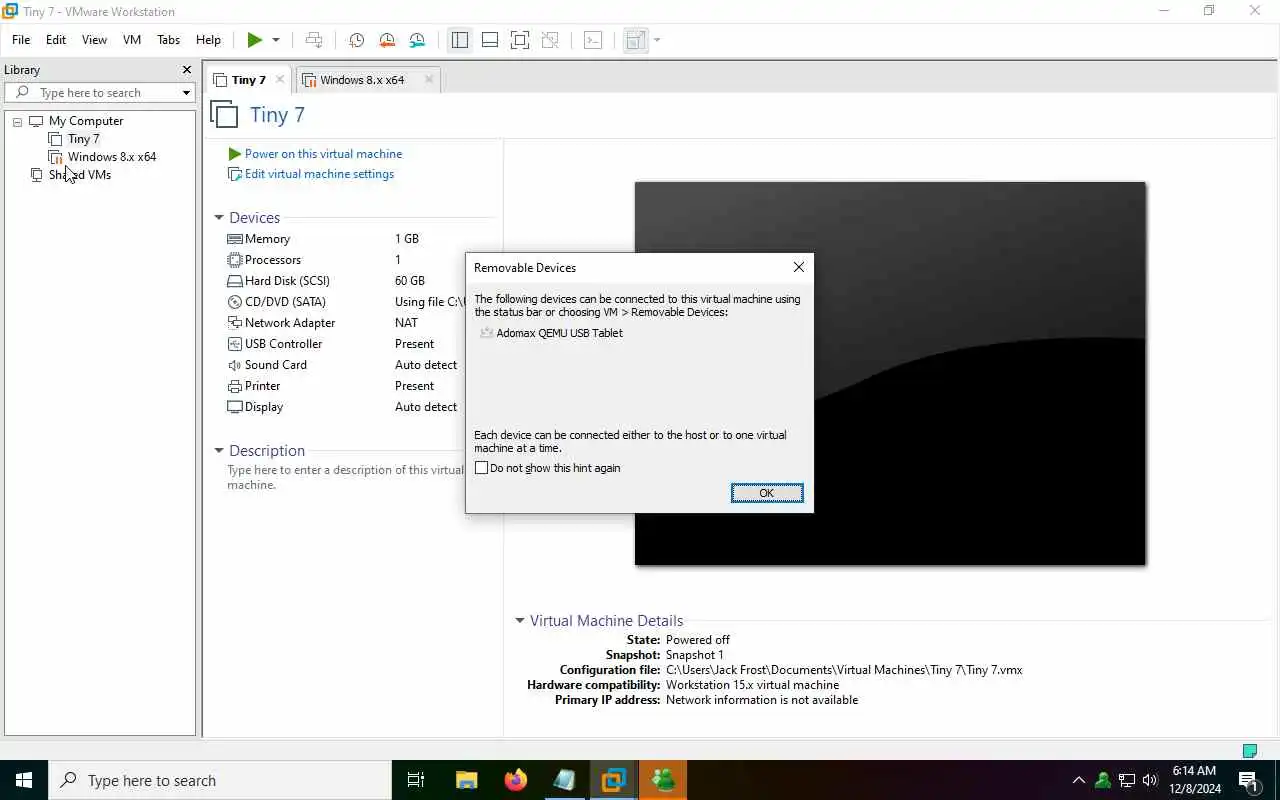Click the Sound Card device icon
Screen dimensions: 1280x800
235,365
